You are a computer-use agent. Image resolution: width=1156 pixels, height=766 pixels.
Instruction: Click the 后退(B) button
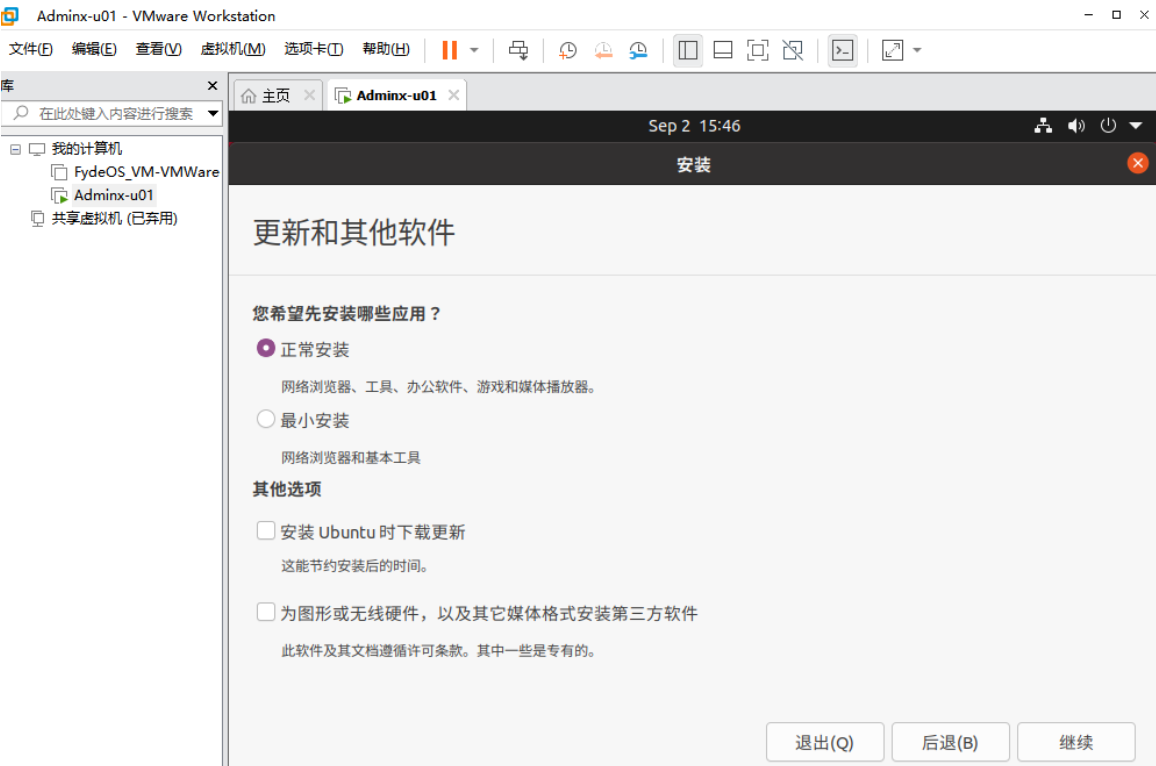950,742
